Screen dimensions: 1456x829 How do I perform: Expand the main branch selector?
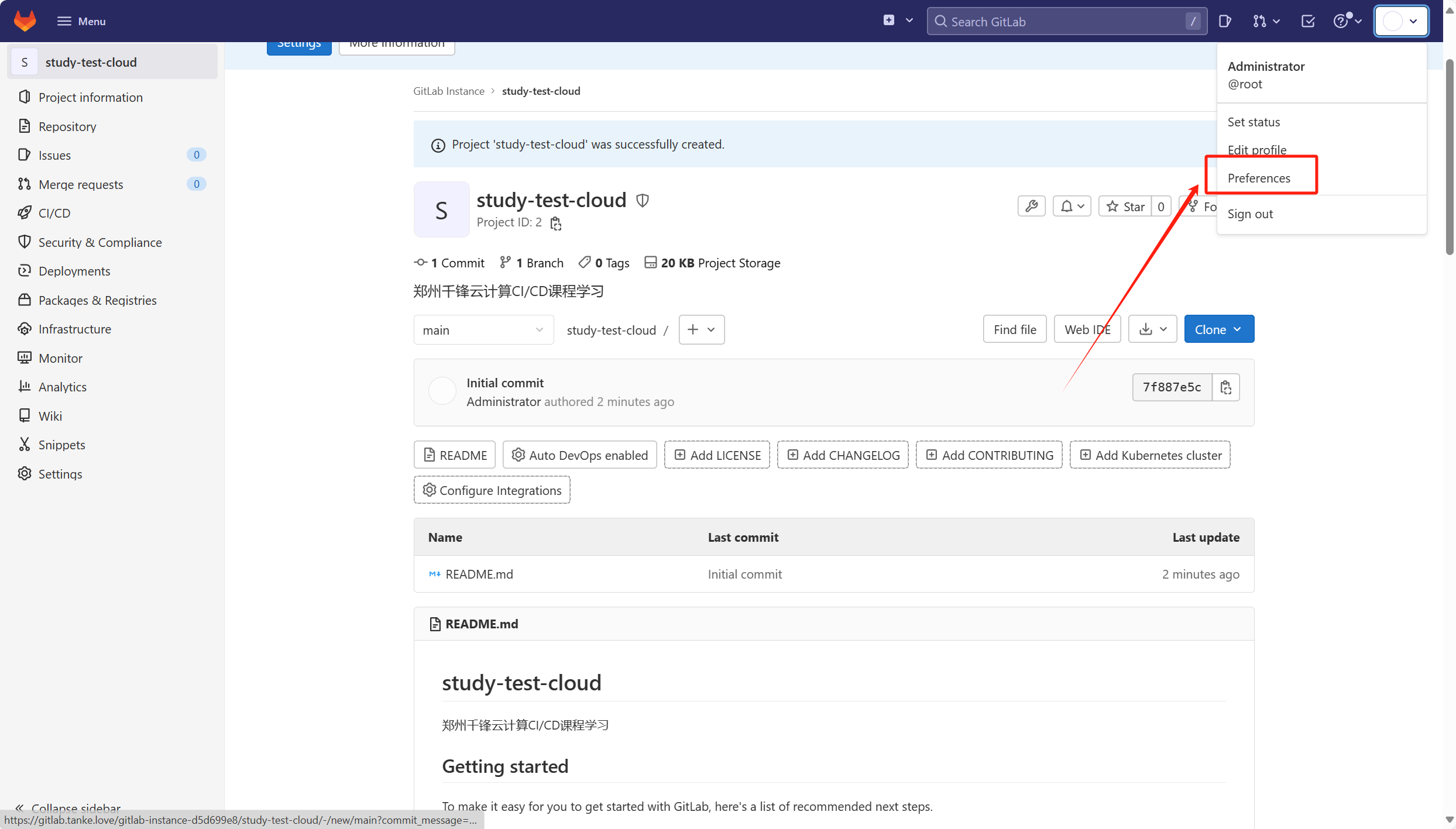(x=483, y=330)
